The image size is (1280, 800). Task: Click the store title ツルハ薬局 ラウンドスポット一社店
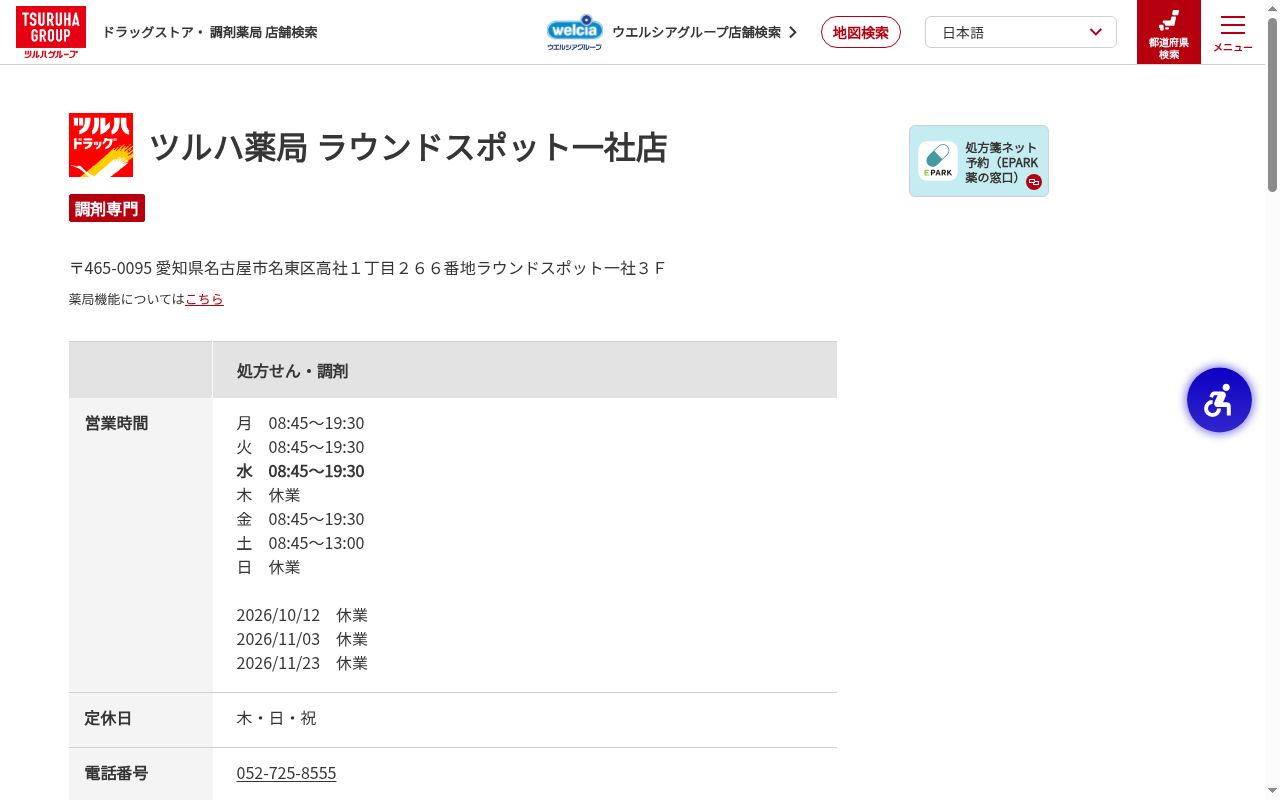tap(408, 147)
